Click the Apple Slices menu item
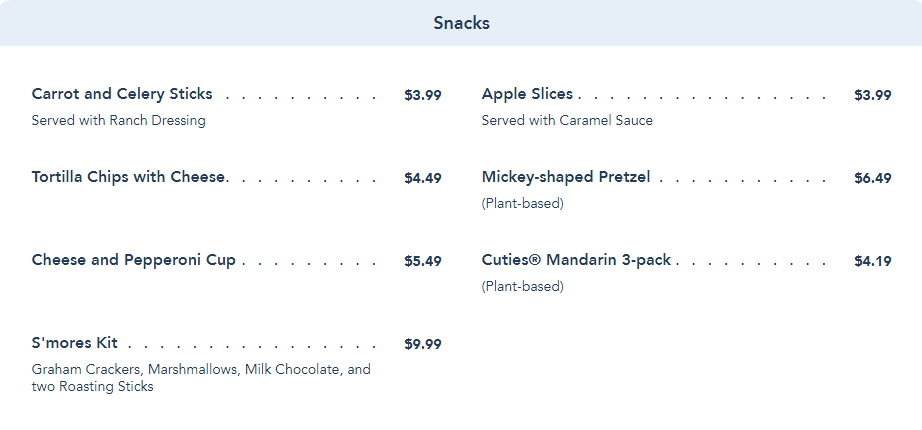Screen dimensions: 922x430 pyautogui.click(x=527, y=94)
